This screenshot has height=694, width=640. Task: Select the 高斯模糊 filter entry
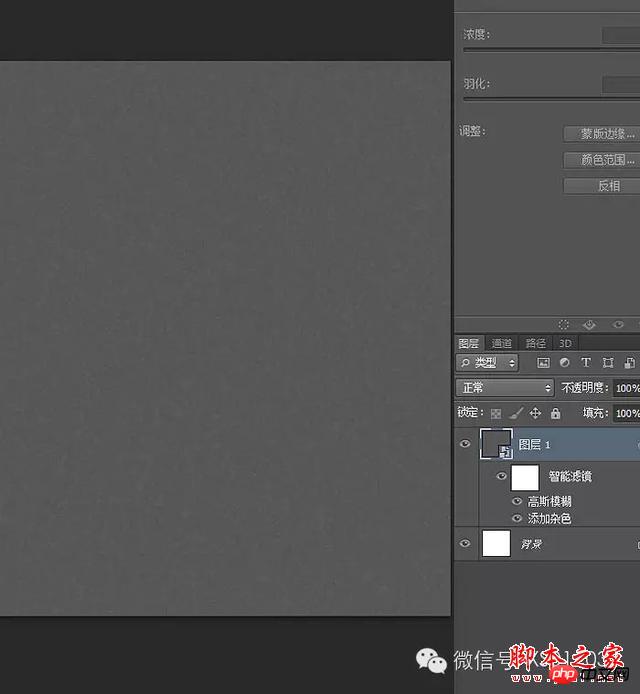pyautogui.click(x=549, y=501)
